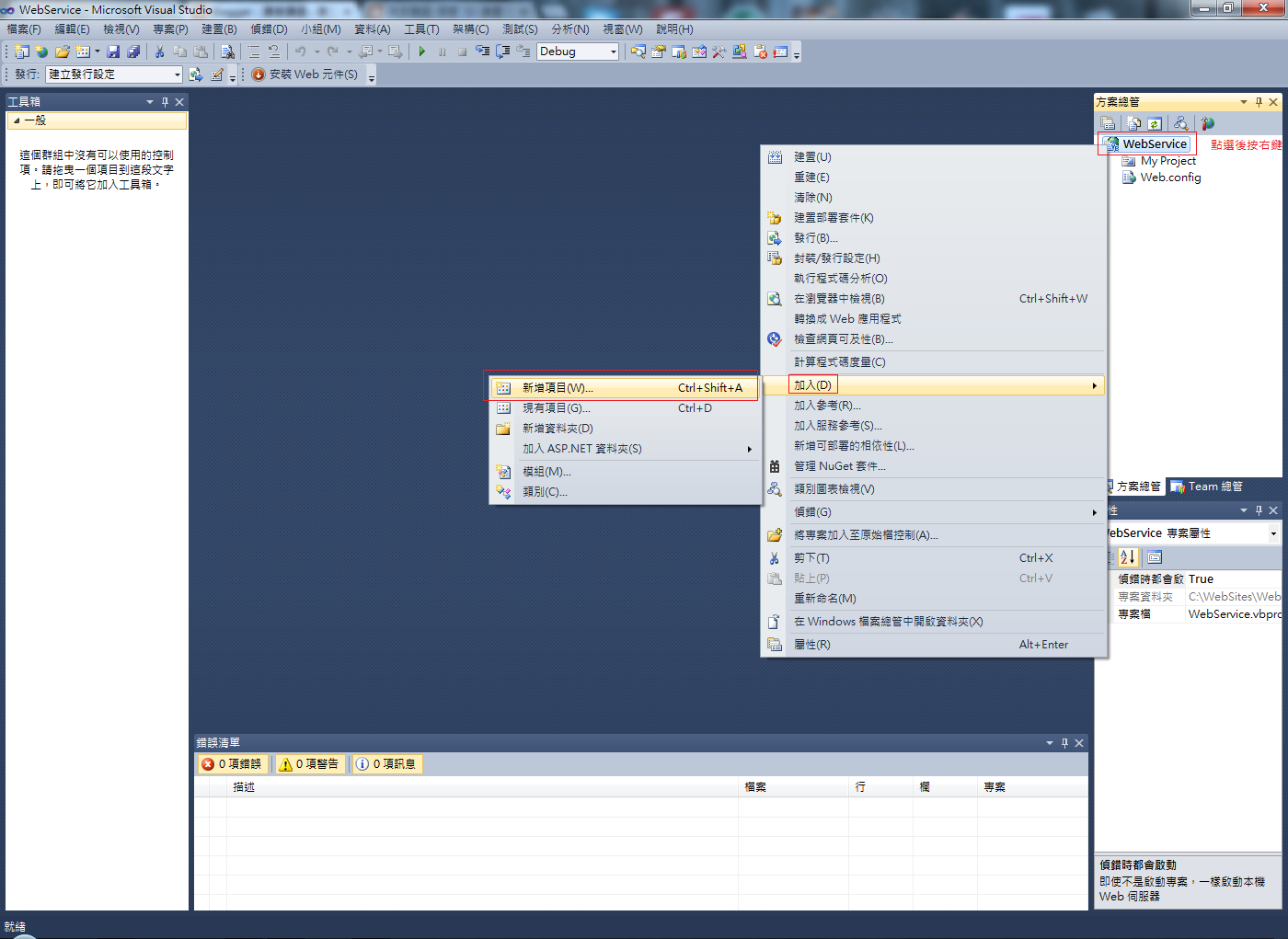The height and width of the screenshot is (939, 1288).
Task: Open the 建立發行設定 publish profile dropdown
Action: click(x=177, y=74)
